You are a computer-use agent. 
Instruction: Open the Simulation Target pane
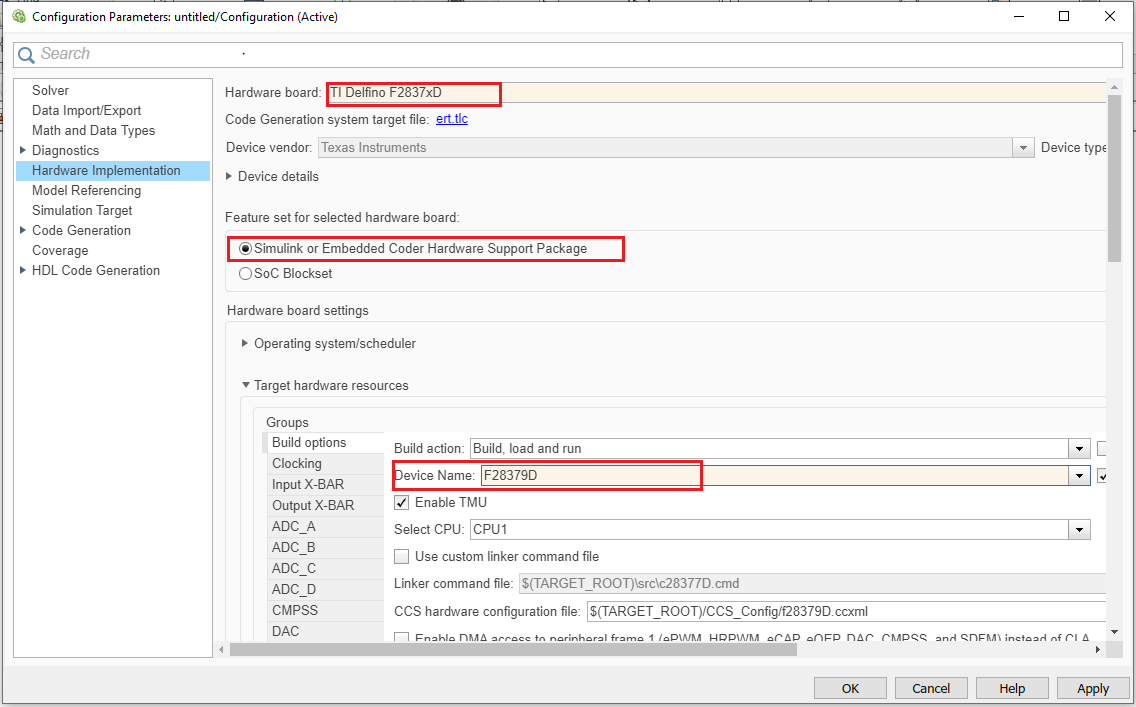tap(82, 211)
